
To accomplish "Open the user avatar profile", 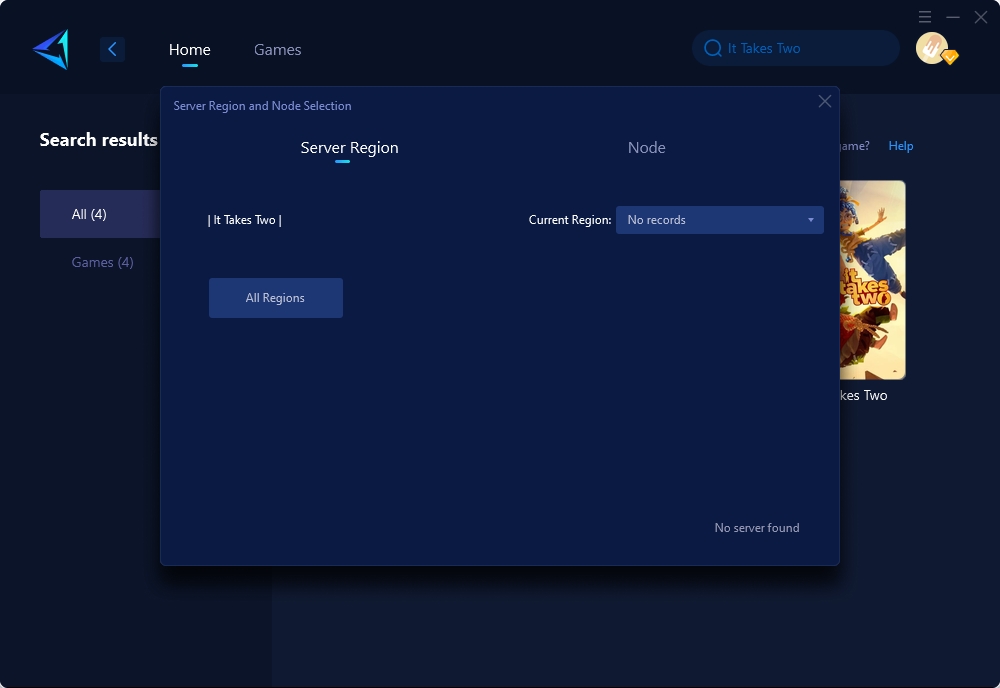I will coord(932,48).
